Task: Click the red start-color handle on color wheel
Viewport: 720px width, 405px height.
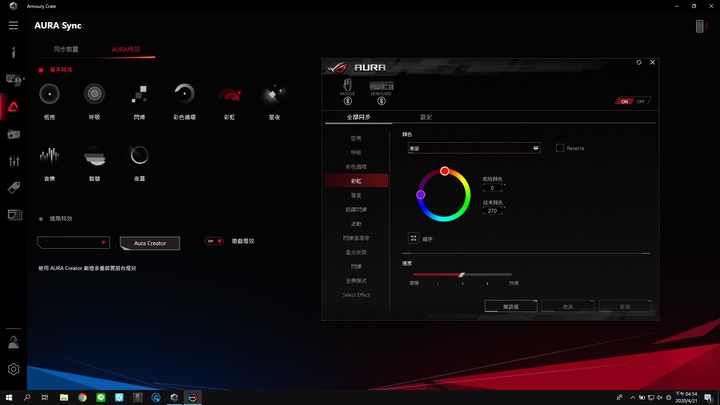Action: pyautogui.click(x=444, y=171)
